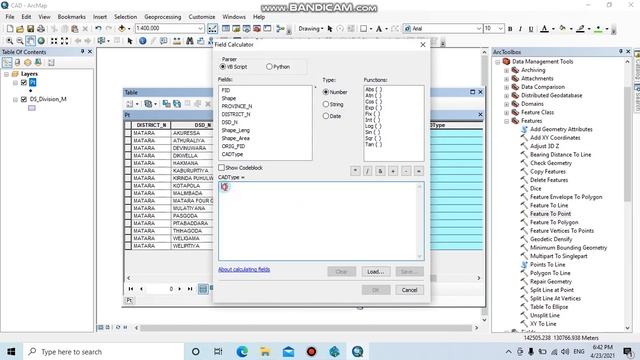Open the Selection menu
640x360 pixels.
[125, 17]
